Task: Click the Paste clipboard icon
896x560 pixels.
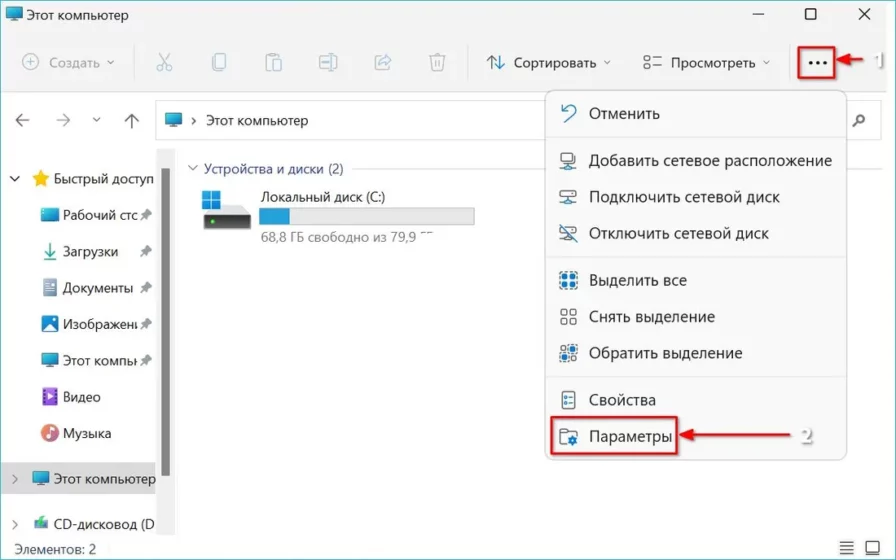Action: click(x=273, y=62)
